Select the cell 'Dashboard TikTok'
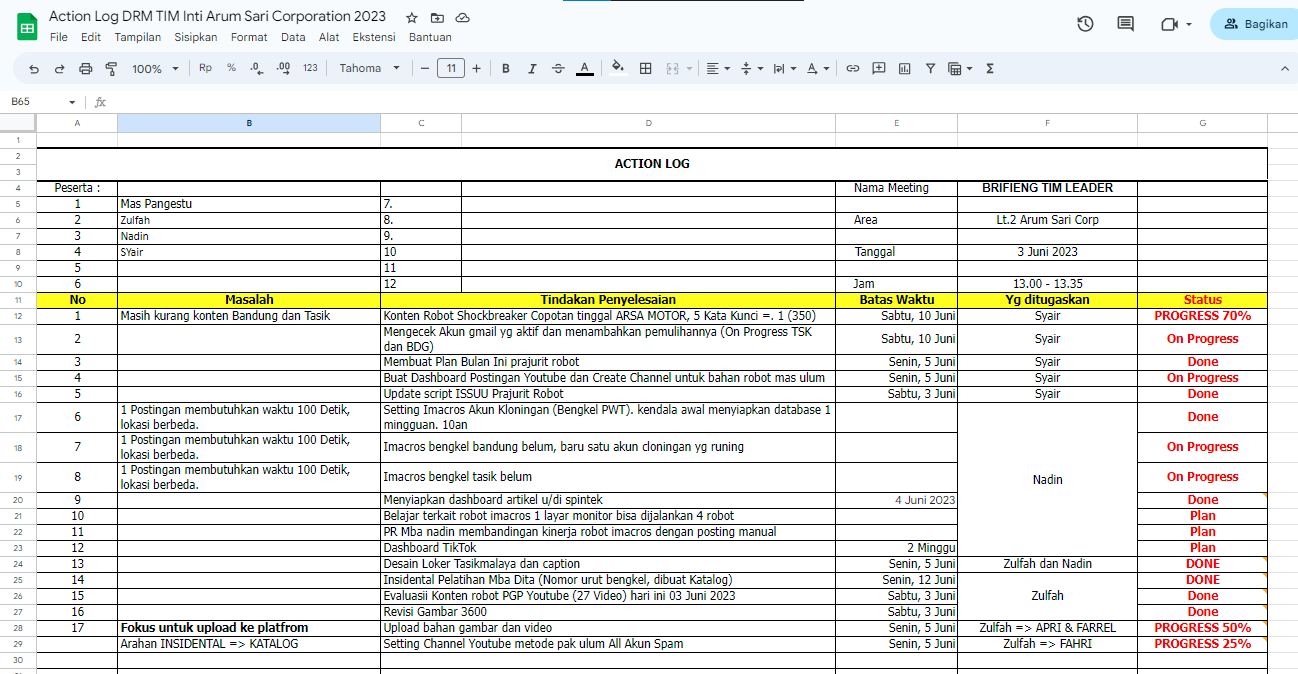This screenshot has width=1298, height=674. point(608,548)
